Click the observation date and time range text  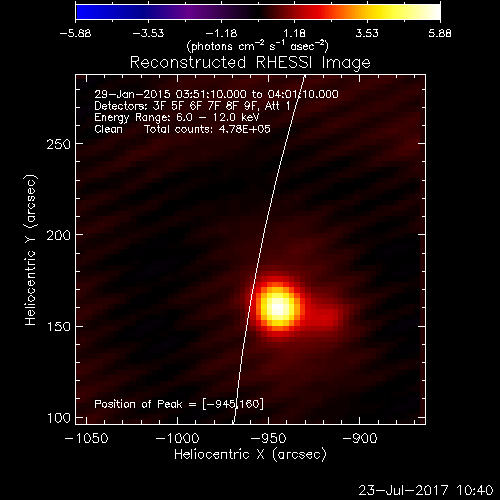pos(216,94)
